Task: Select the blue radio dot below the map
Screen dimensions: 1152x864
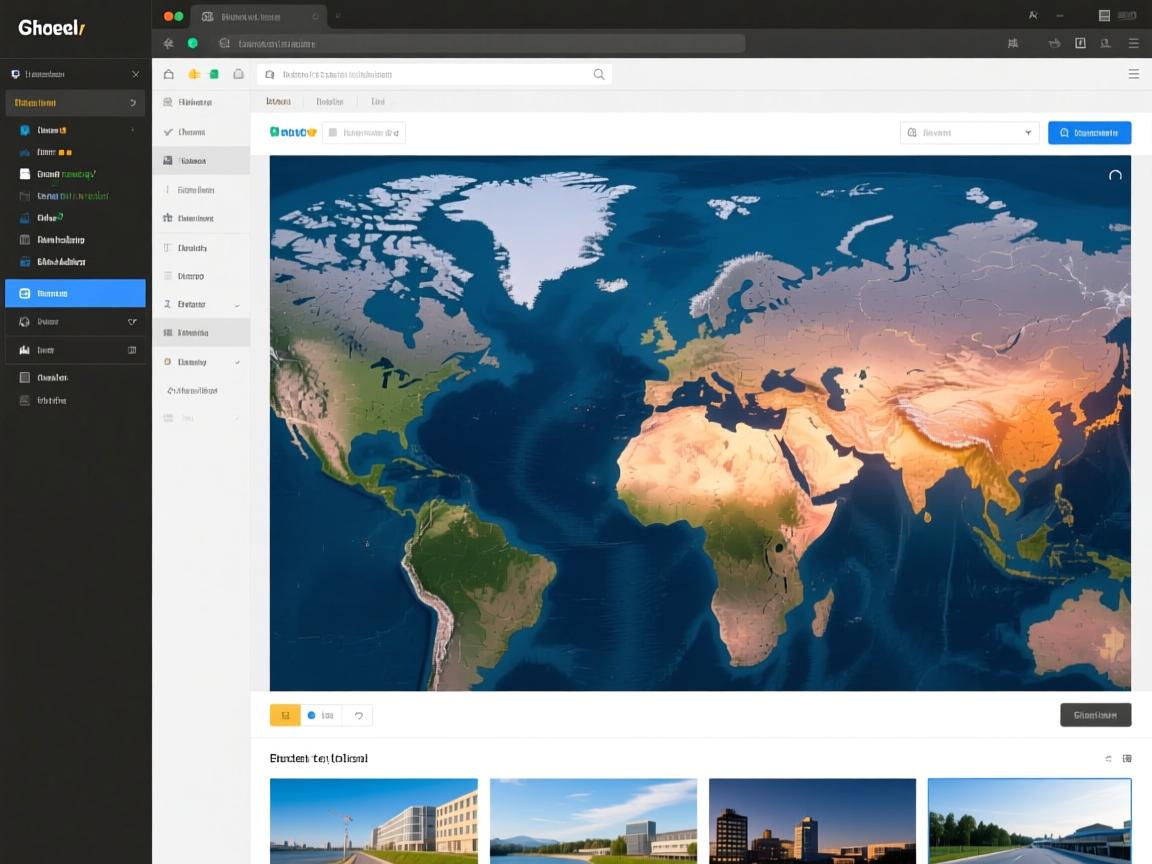Action: (311, 715)
